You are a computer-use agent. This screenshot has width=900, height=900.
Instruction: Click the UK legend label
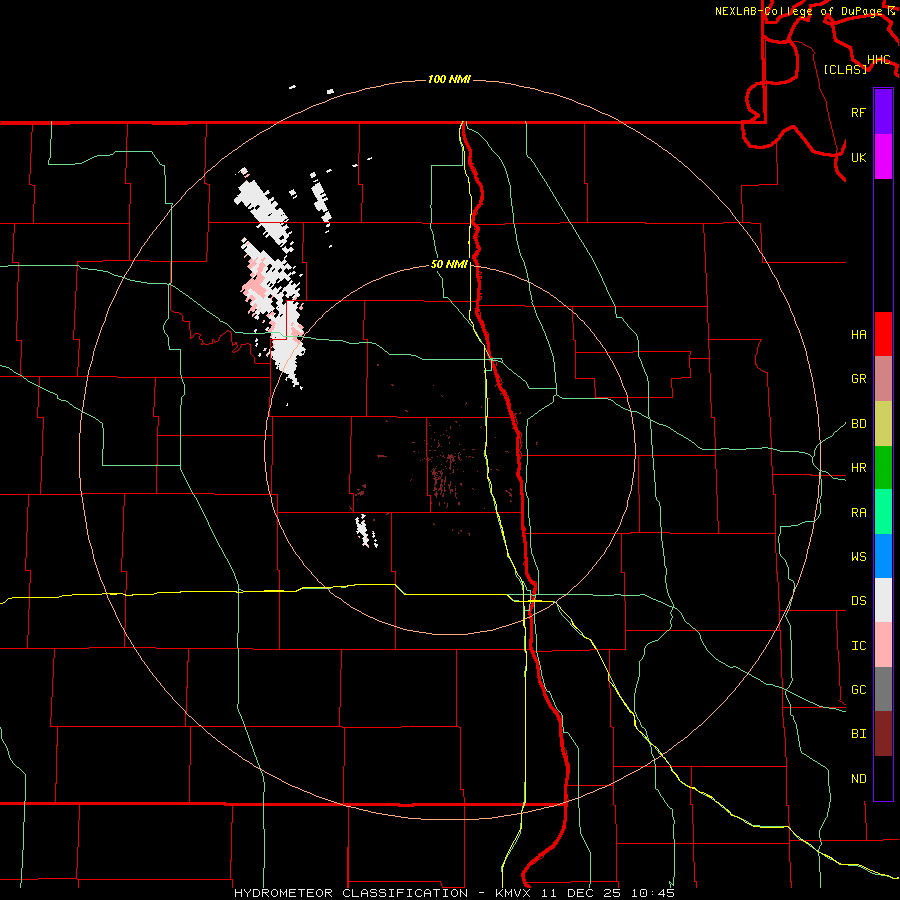pyautogui.click(x=859, y=157)
